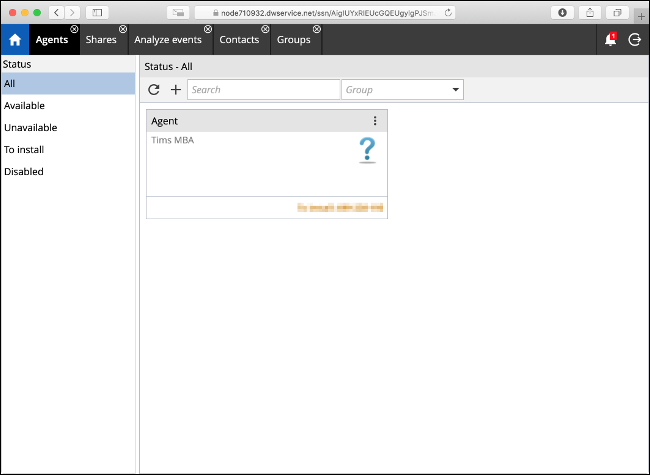
Task: Close the Analyze events tab
Action: coord(208,30)
